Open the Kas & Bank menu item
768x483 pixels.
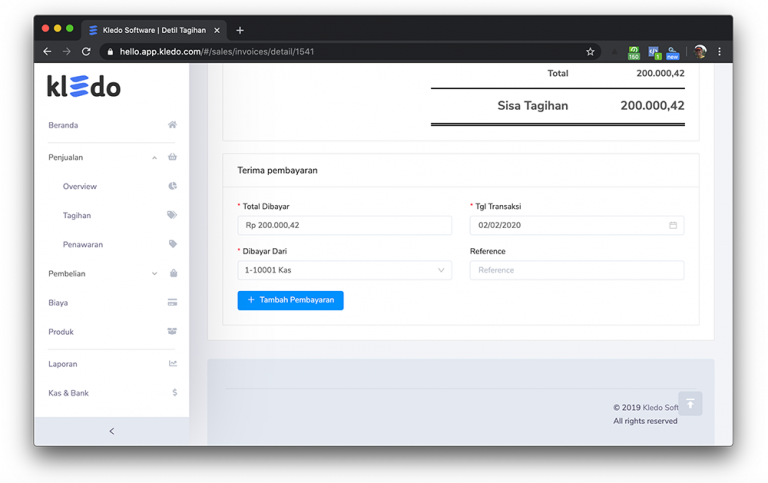pyautogui.click(x=69, y=393)
